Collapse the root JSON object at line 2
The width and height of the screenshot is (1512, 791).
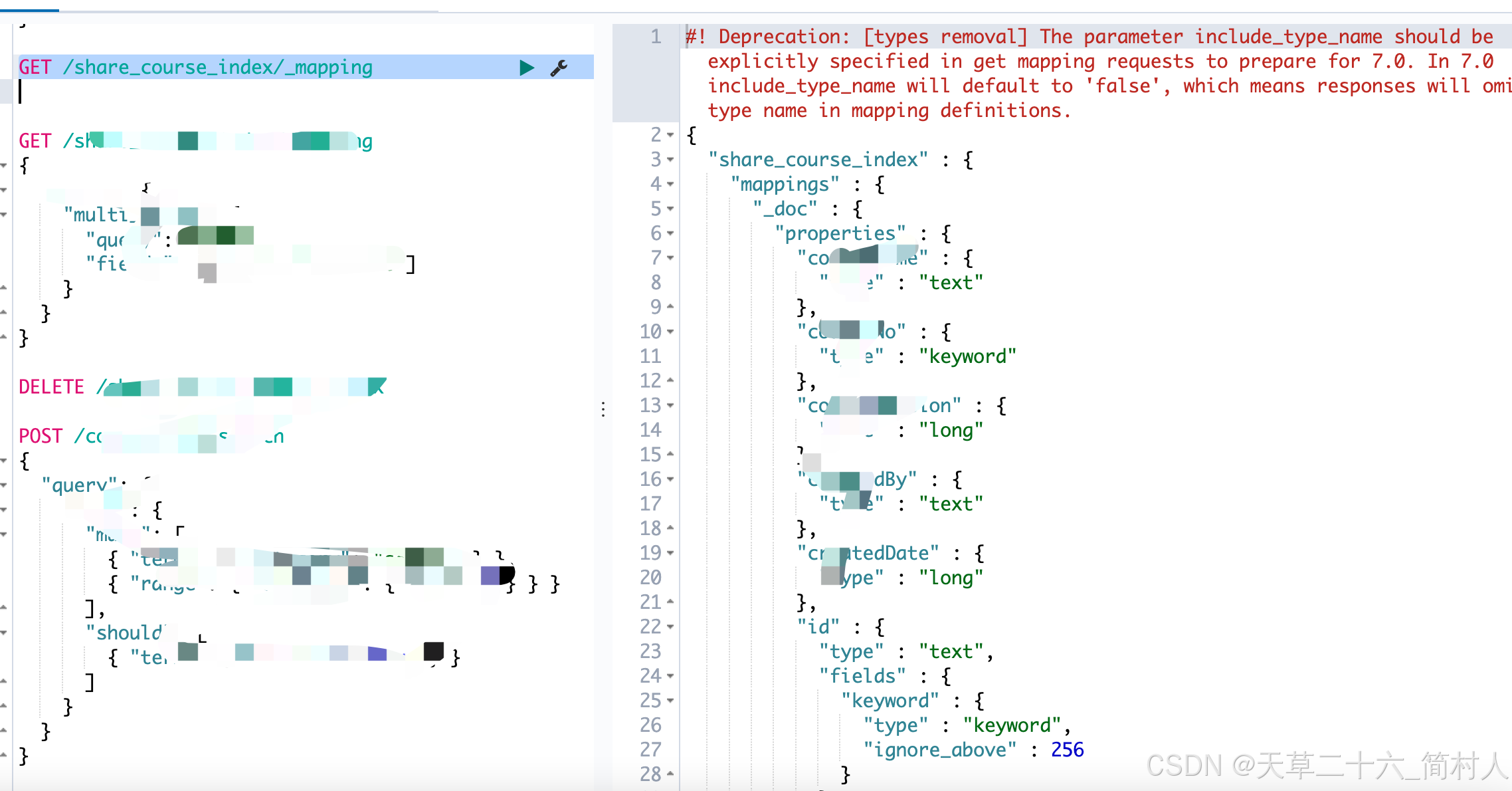pyautogui.click(x=670, y=135)
